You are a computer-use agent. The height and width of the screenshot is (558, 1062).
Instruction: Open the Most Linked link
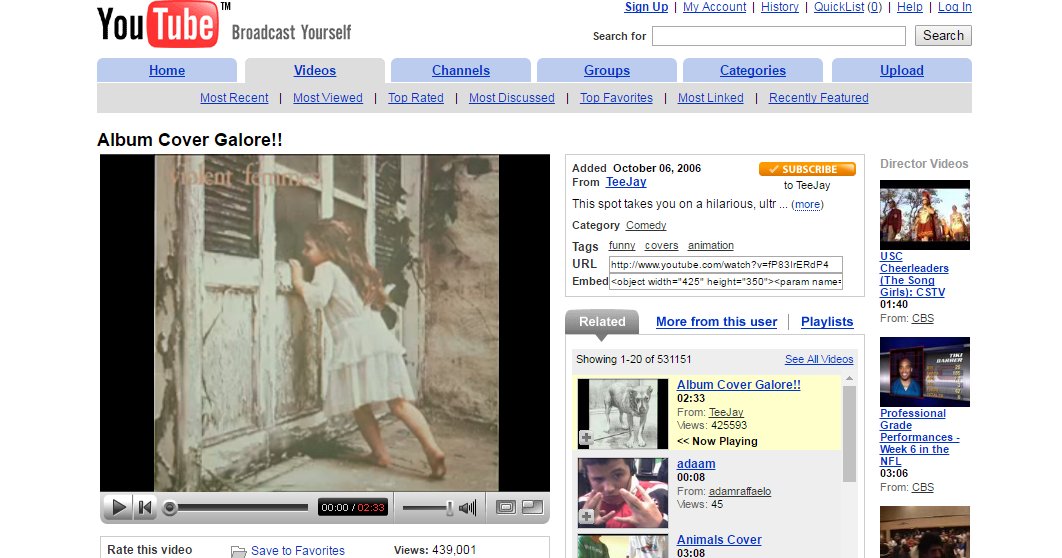tap(710, 98)
